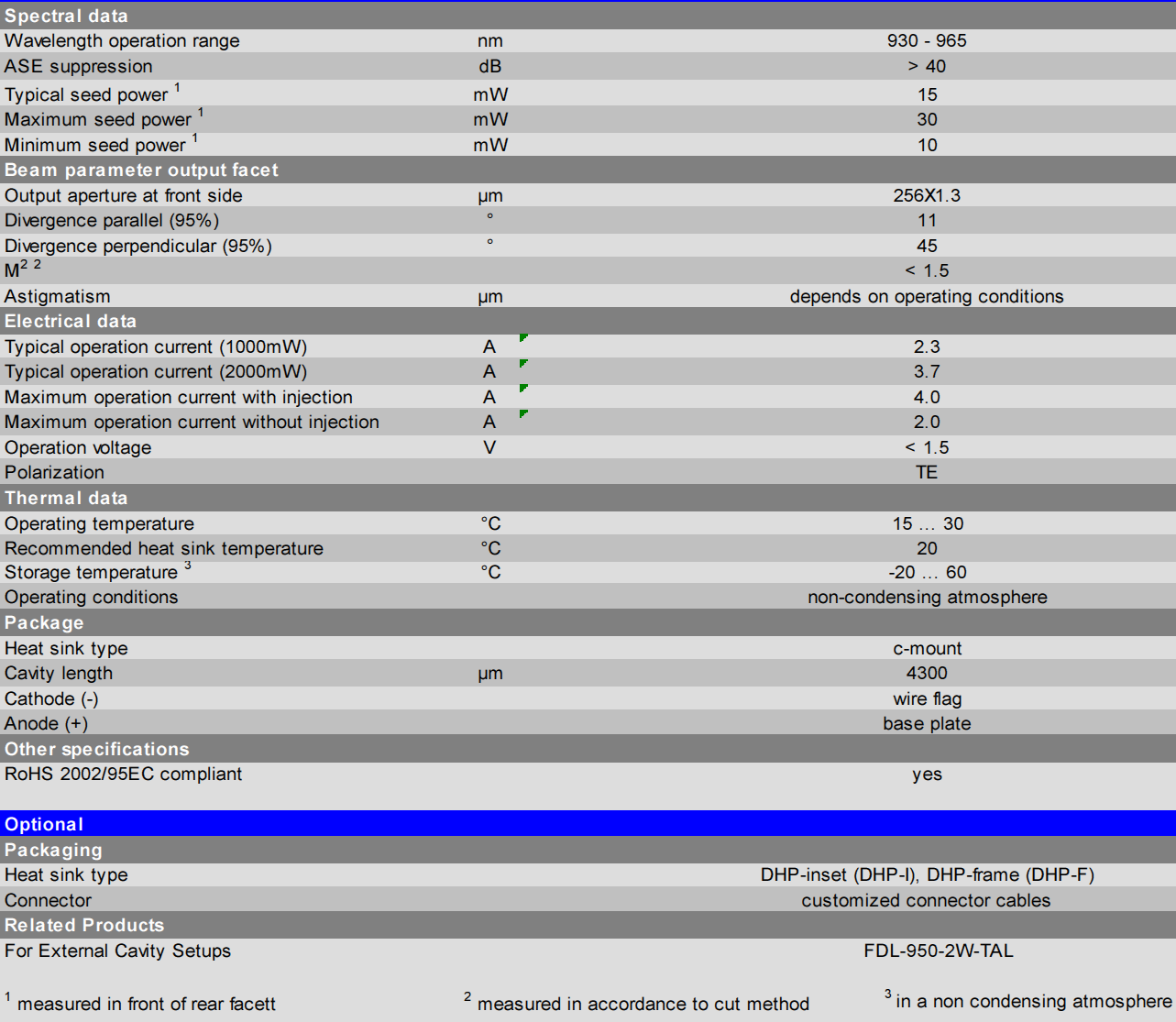Select the 'Anode (+)' label
Viewport: 1176px width, 1022px height.
click(x=46, y=724)
